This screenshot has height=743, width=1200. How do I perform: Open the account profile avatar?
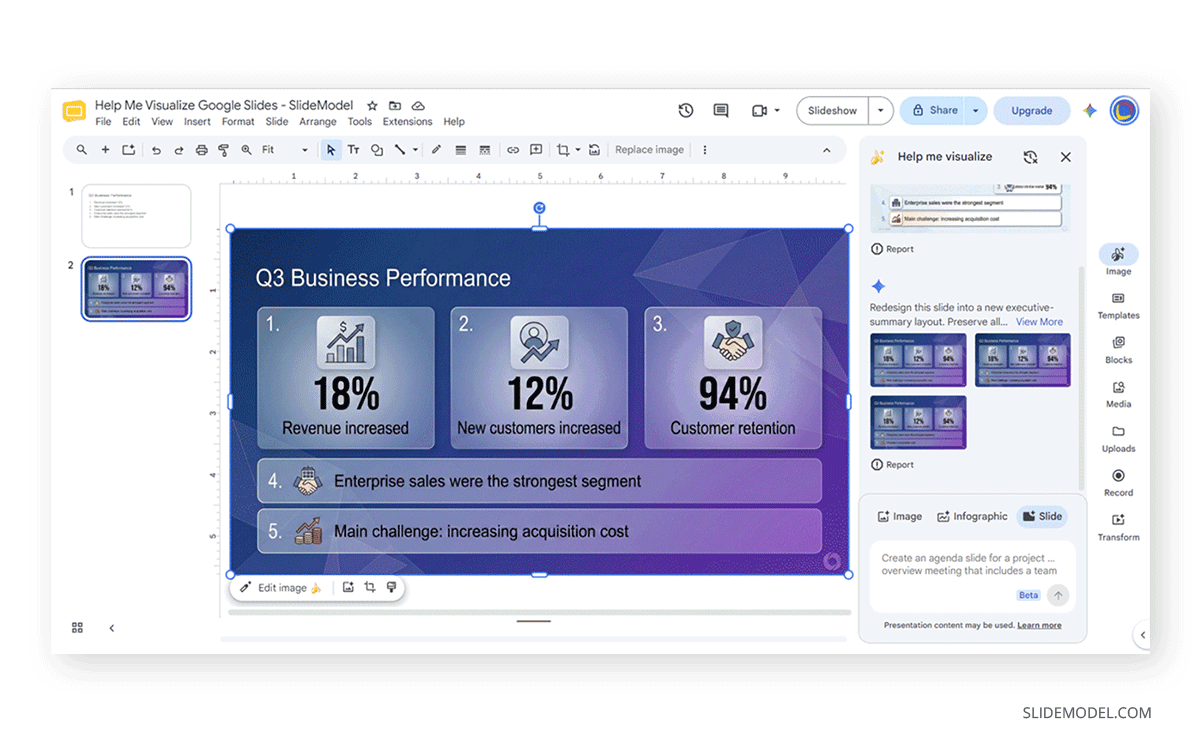click(x=1124, y=110)
